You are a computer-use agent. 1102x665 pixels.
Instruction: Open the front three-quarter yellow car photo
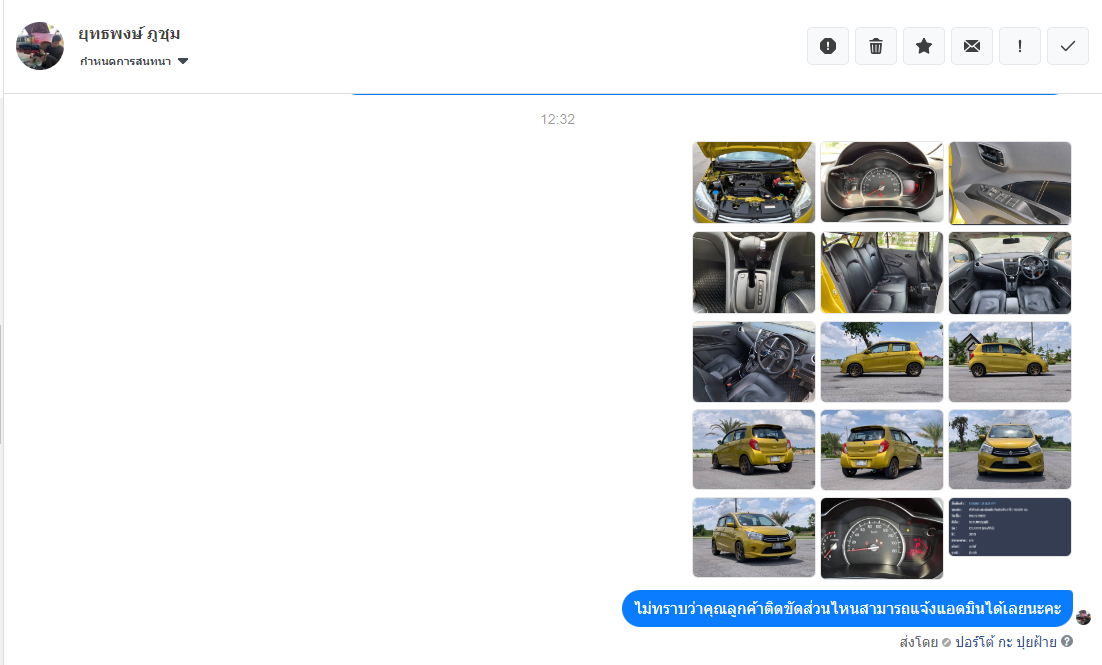pyautogui.click(x=754, y=538)
